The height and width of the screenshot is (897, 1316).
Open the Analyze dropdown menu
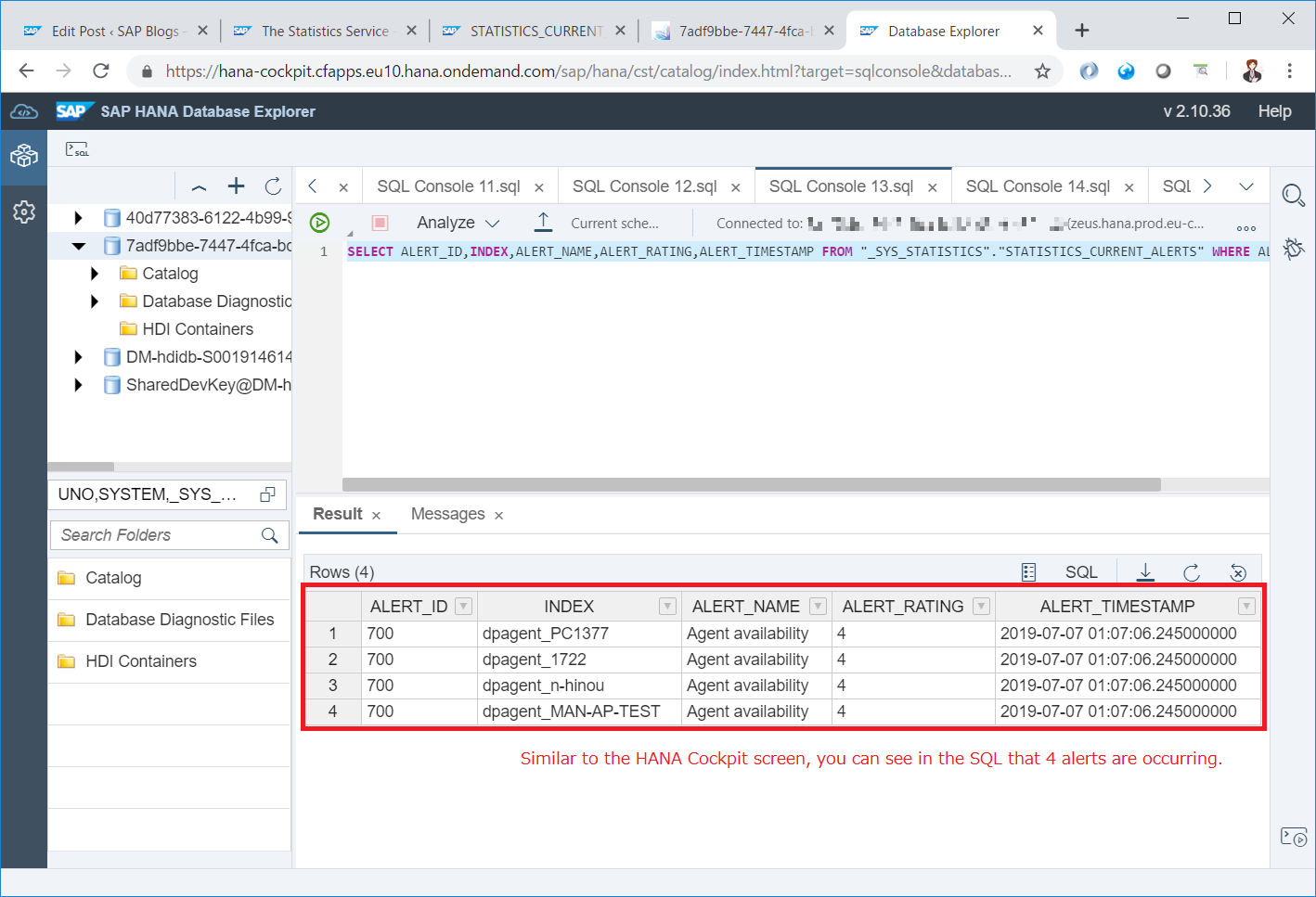(458, 223)
